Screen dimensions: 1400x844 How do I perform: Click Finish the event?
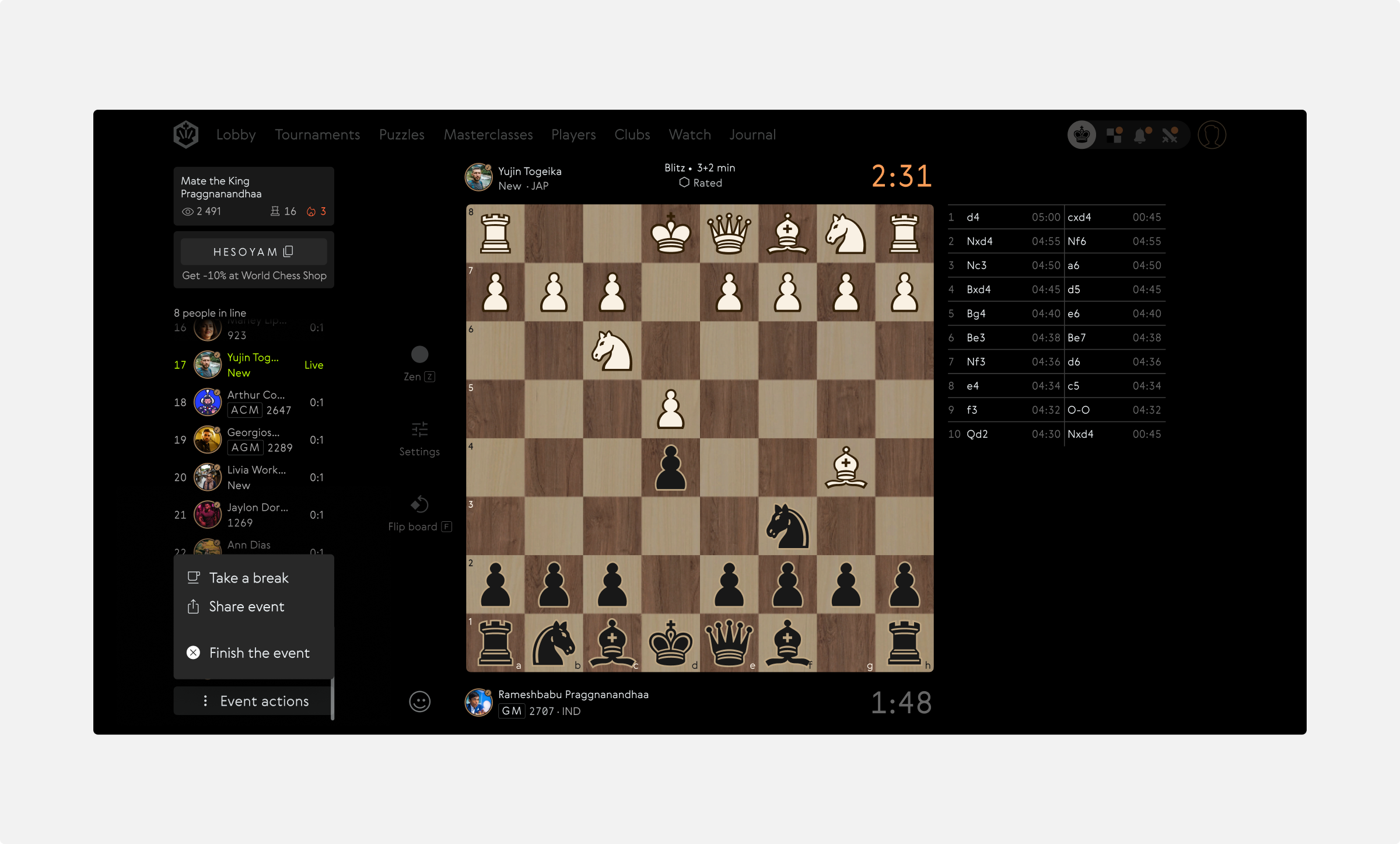259,653
